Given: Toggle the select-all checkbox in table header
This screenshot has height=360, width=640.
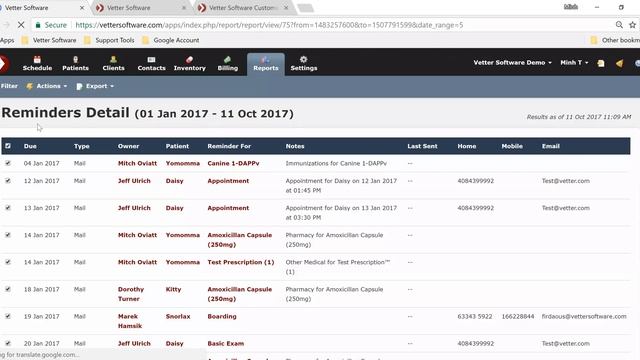Looking at the screenshot, I should click(8, 146).
